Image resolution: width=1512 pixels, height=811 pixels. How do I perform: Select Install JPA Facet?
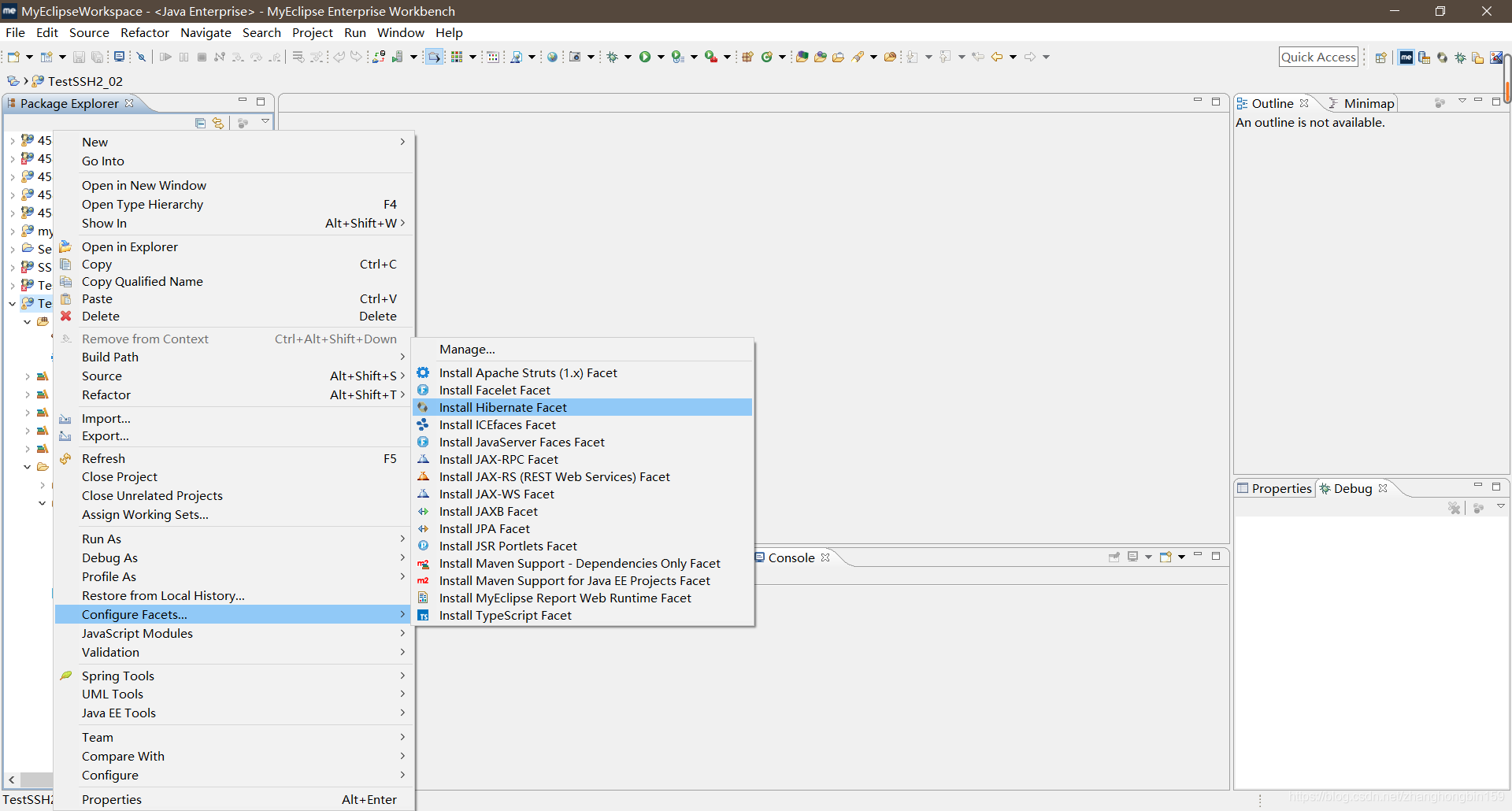pyautogui.click(x=583, y=528)
